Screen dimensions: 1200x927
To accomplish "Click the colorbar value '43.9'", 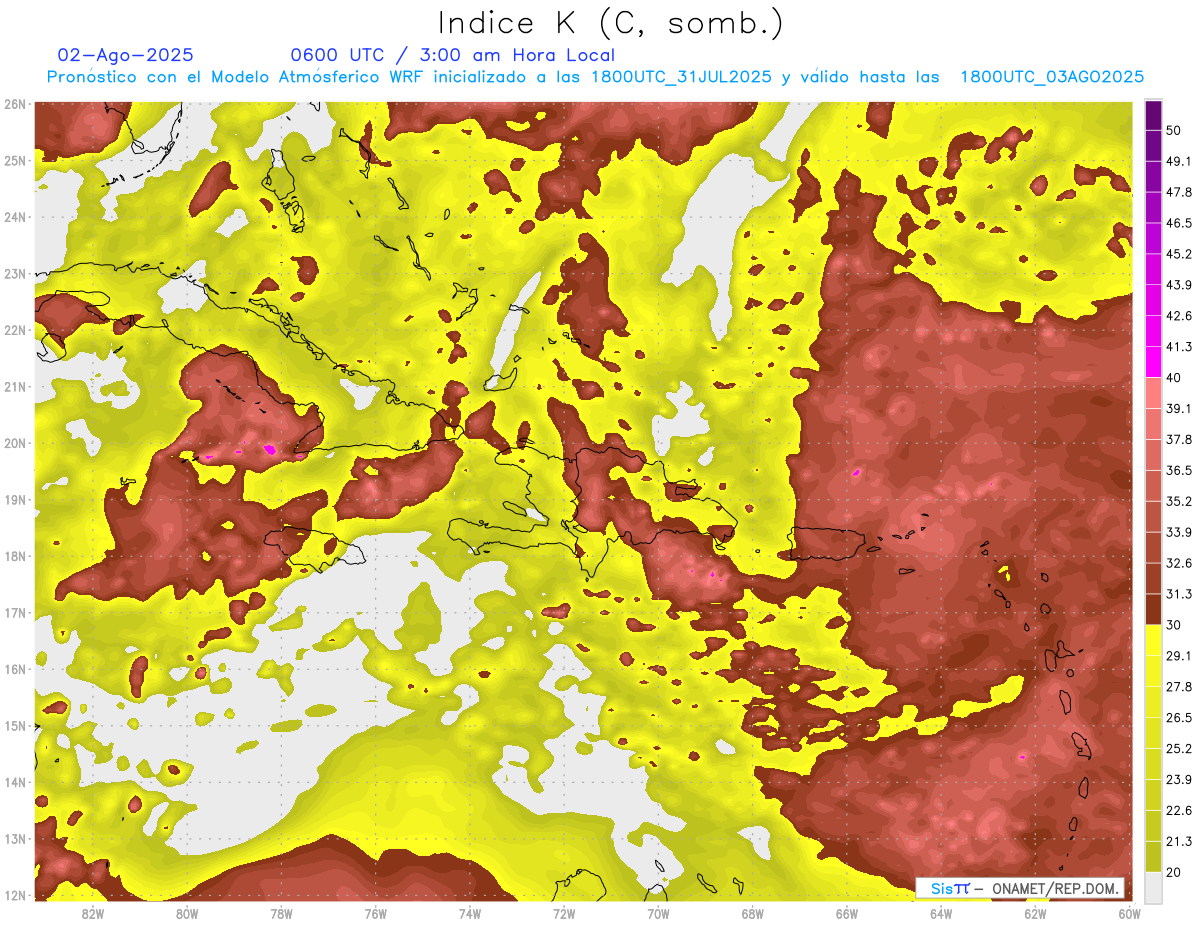I will [1179, 286].
